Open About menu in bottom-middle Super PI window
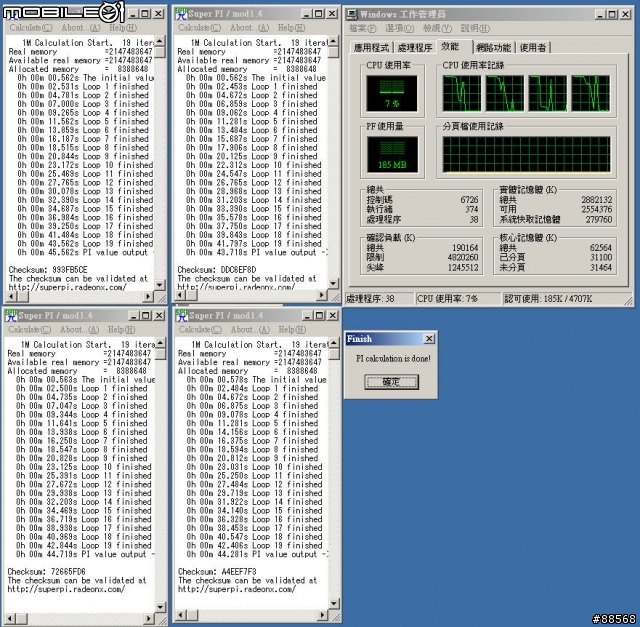The height and width of the screenshot is (627, 640). [x=250, y=329]
